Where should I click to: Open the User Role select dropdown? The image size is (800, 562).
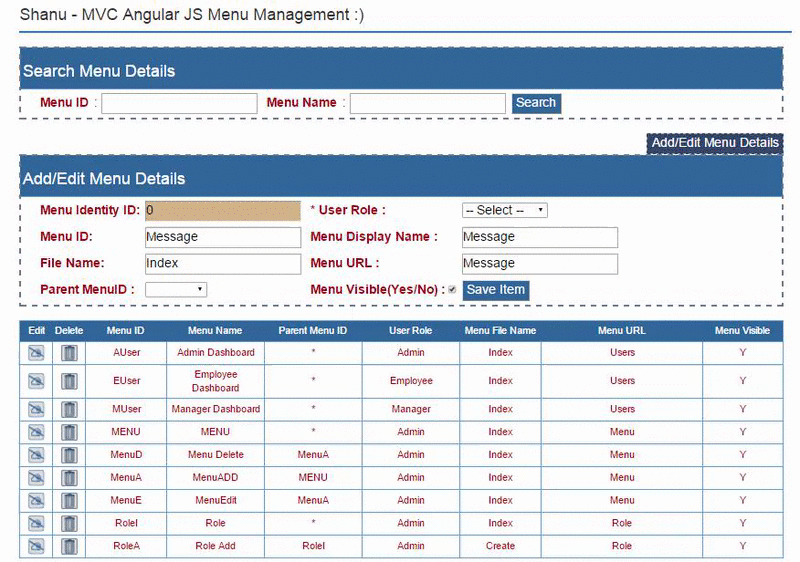505,210
